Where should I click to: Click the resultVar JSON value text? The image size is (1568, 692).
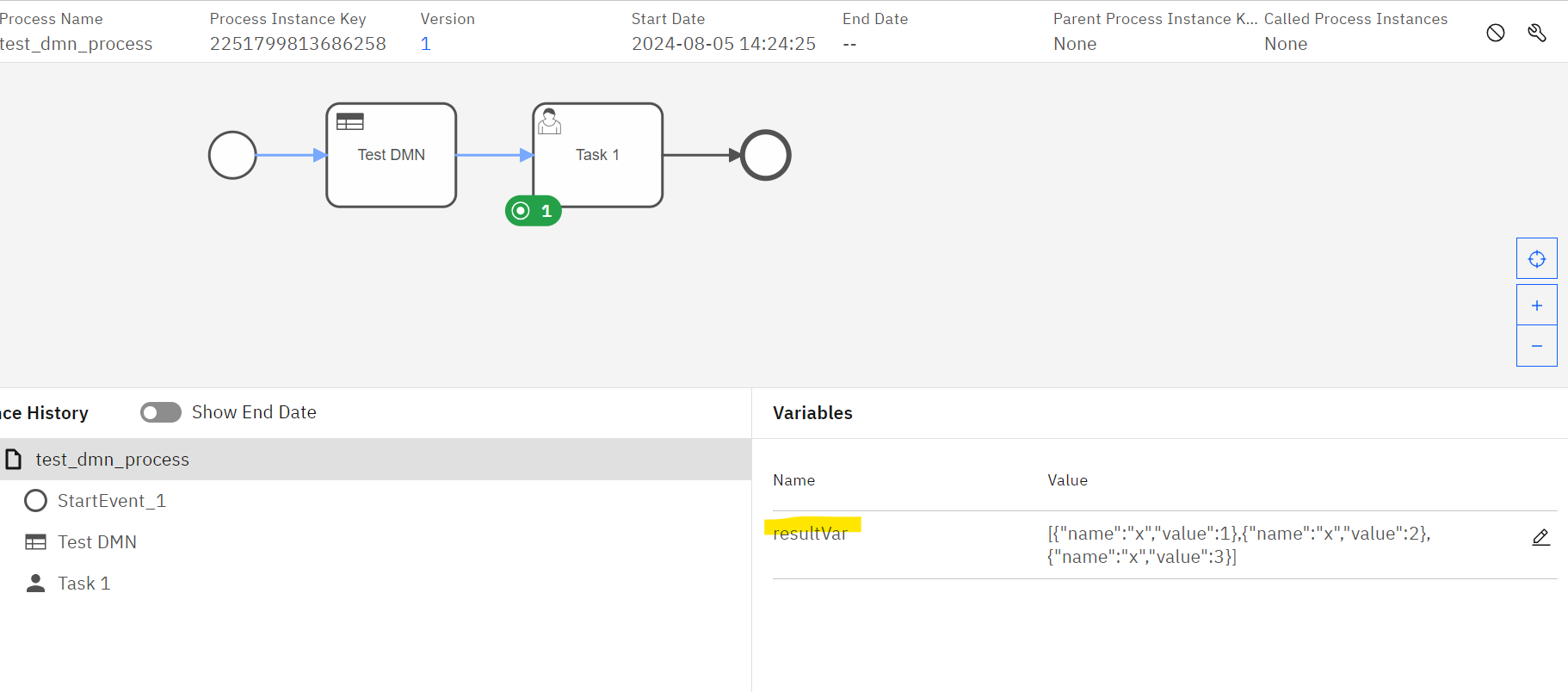coord(1239,545)
